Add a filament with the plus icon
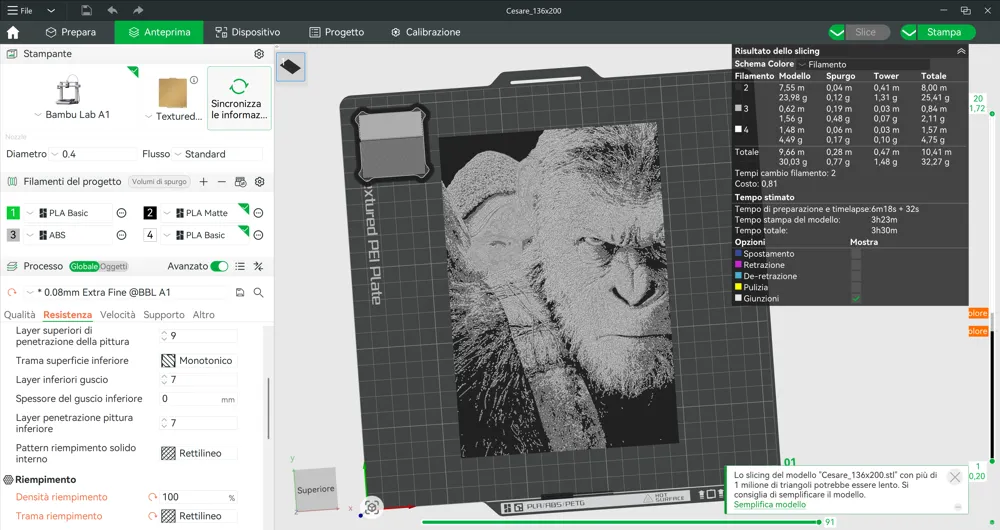 203,182
